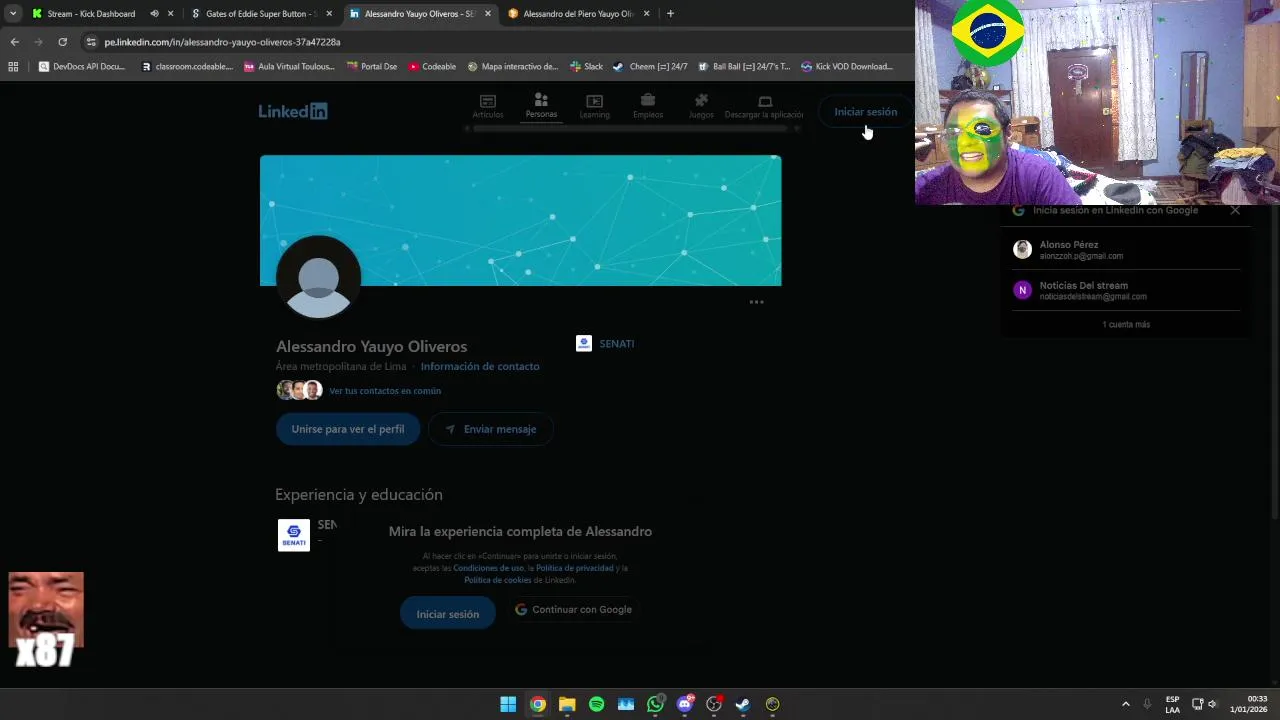Open Steam from the taskbar
This screenshot has width=1280, height=720.
click(x=743, y=704)
